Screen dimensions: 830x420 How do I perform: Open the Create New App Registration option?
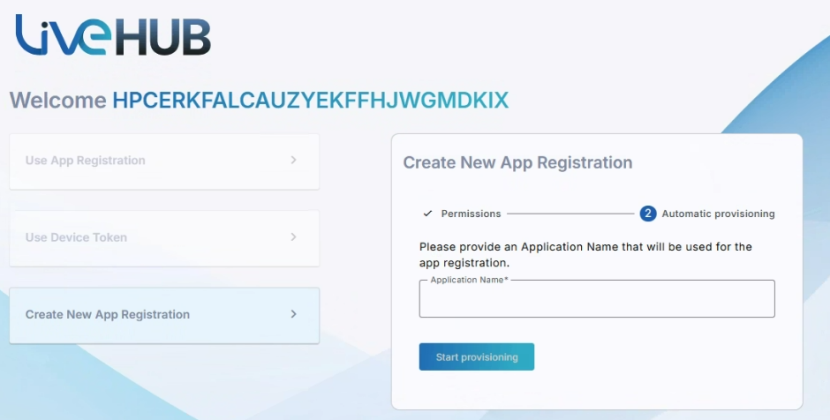[164, 315]
